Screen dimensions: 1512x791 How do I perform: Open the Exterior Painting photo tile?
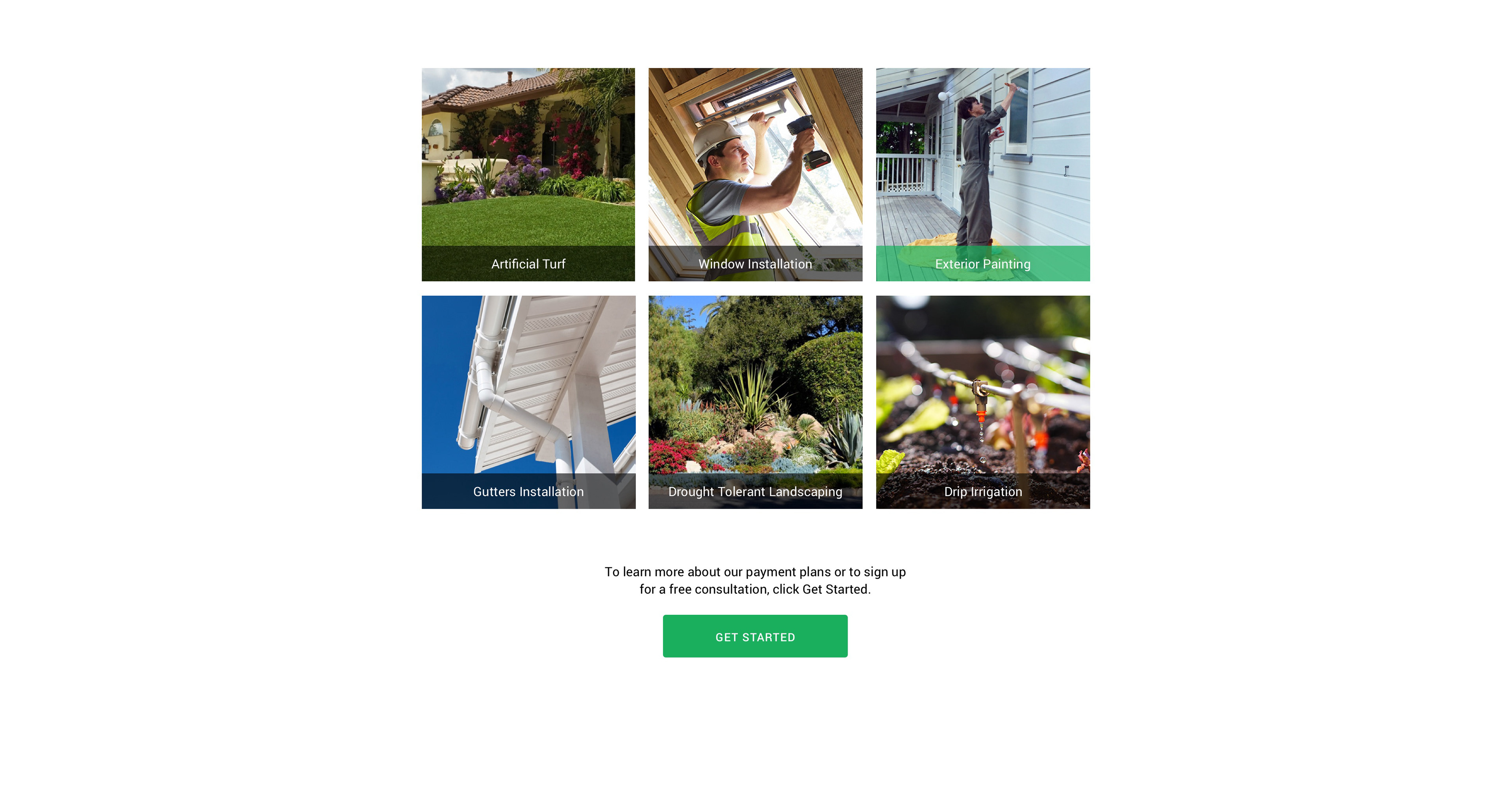pyautogui.click(x=983, y=175)
